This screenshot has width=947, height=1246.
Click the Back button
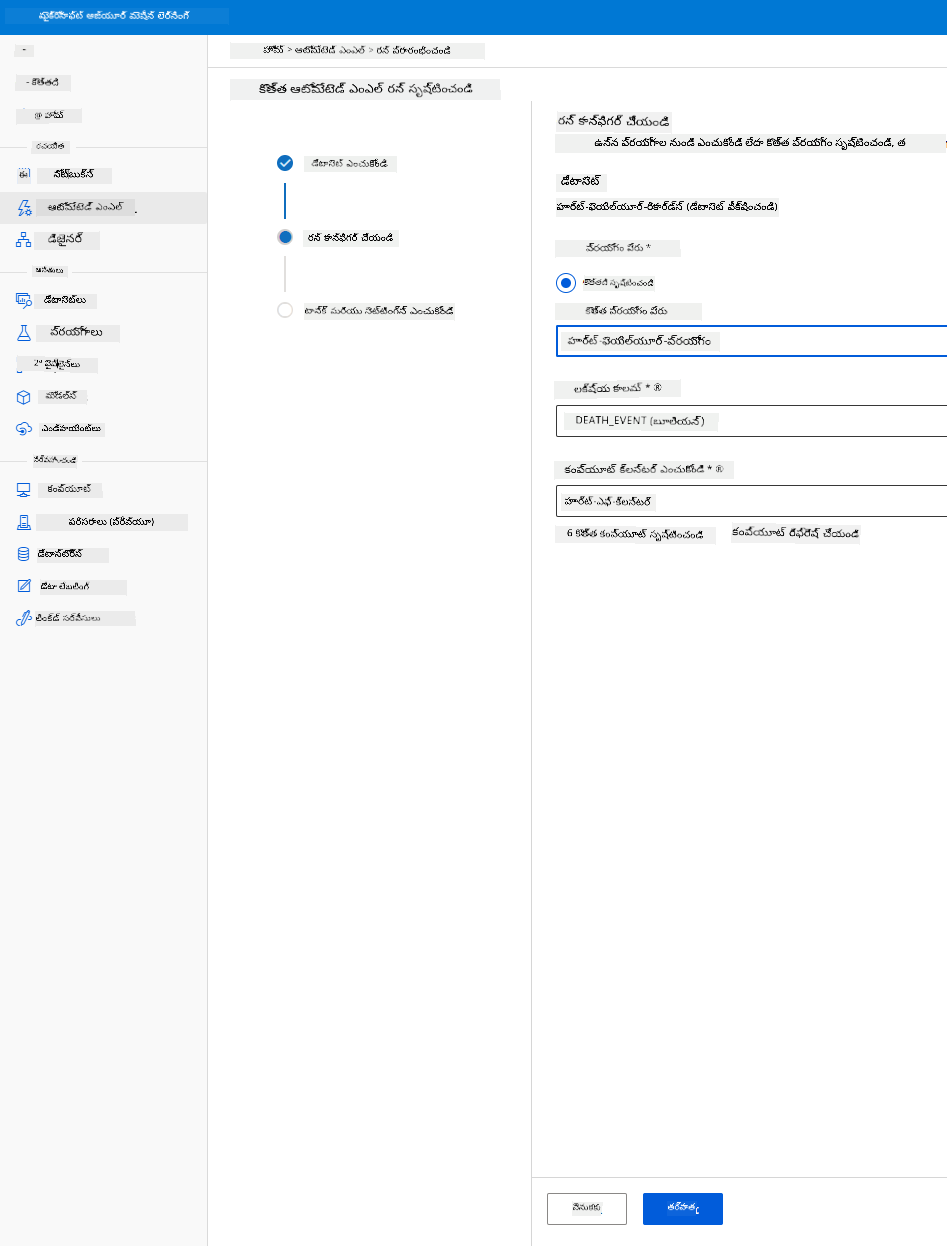tap(587, 1209)
